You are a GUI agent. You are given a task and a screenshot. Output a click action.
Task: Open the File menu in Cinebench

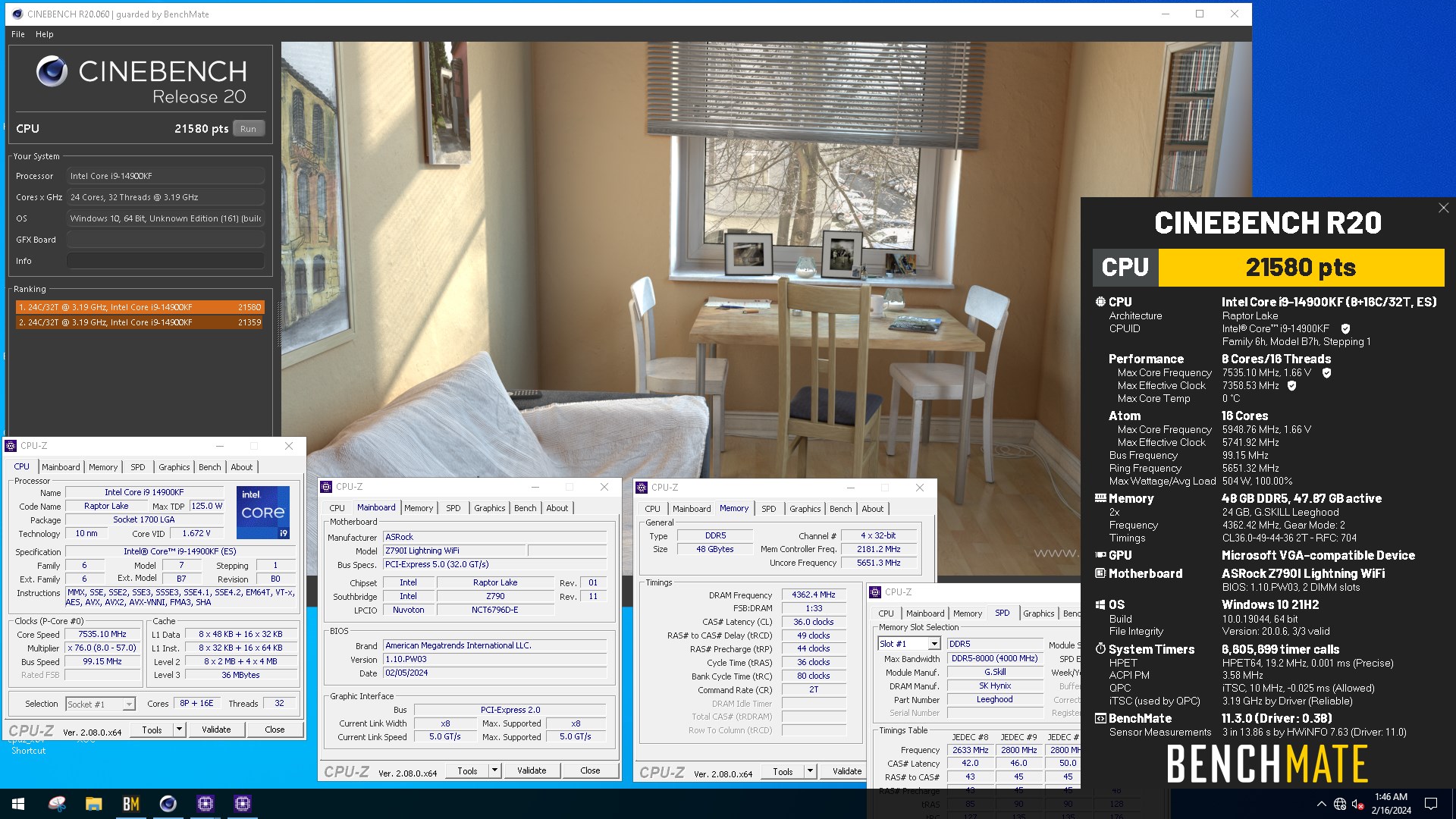point(18,34)
